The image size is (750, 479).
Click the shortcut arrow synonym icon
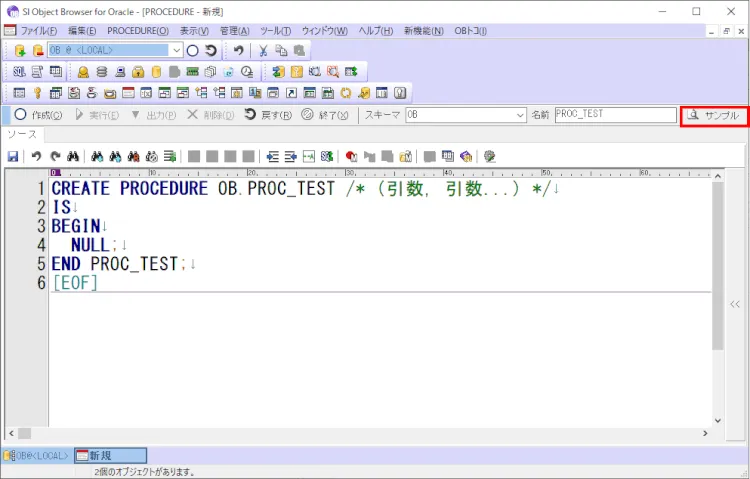tap(291, 93)
